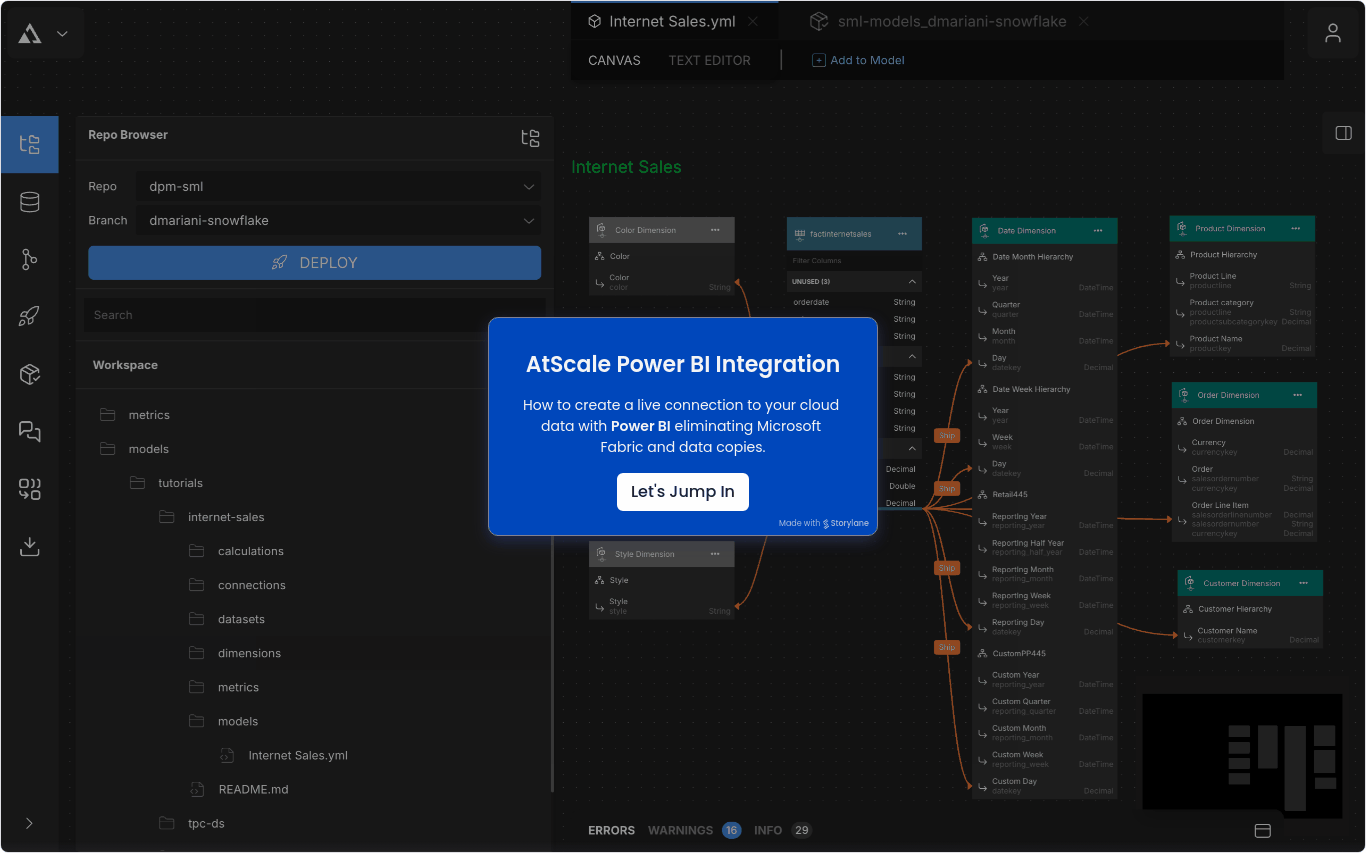Click the DEPLOY button
The width and height of the screenshot is (1366, 853).
pyautogui.click(x=314, y=262)
